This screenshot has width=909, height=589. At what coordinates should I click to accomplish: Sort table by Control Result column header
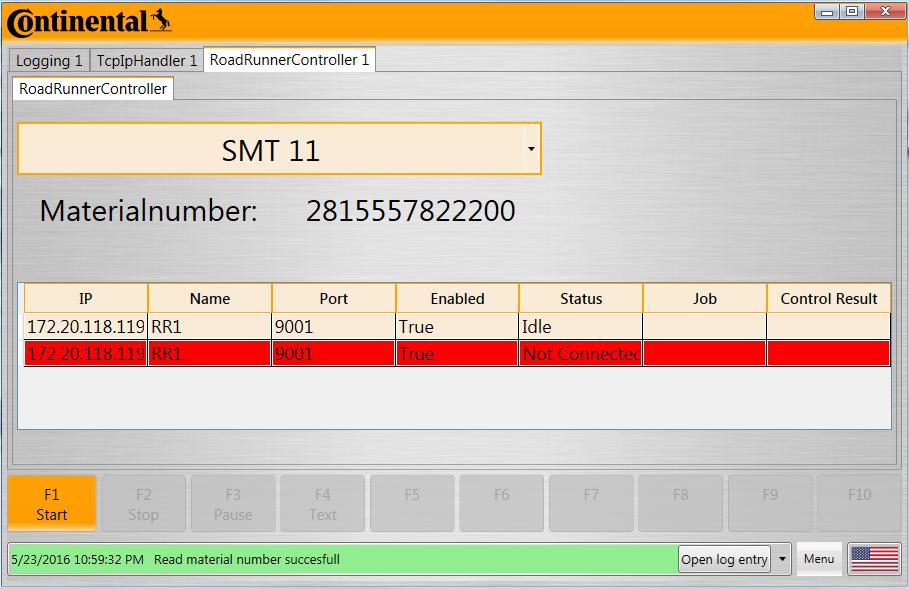click(x=829, y=299)
